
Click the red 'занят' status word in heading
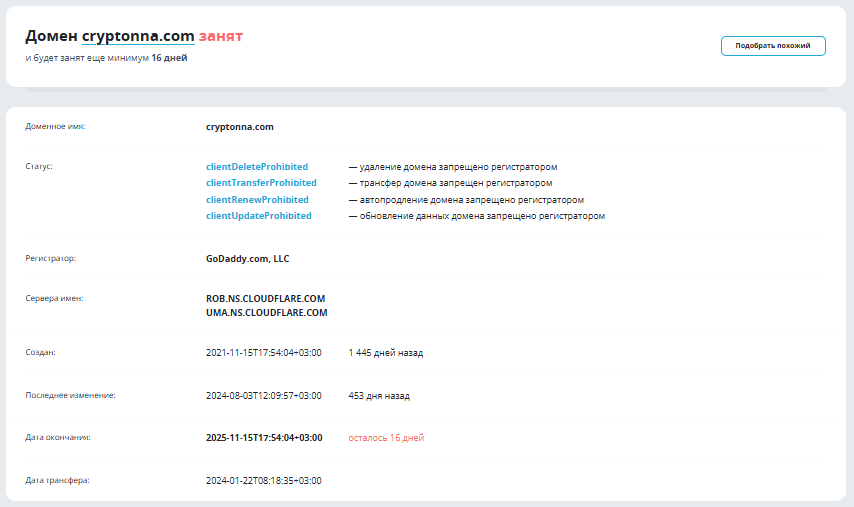[220, 36]
